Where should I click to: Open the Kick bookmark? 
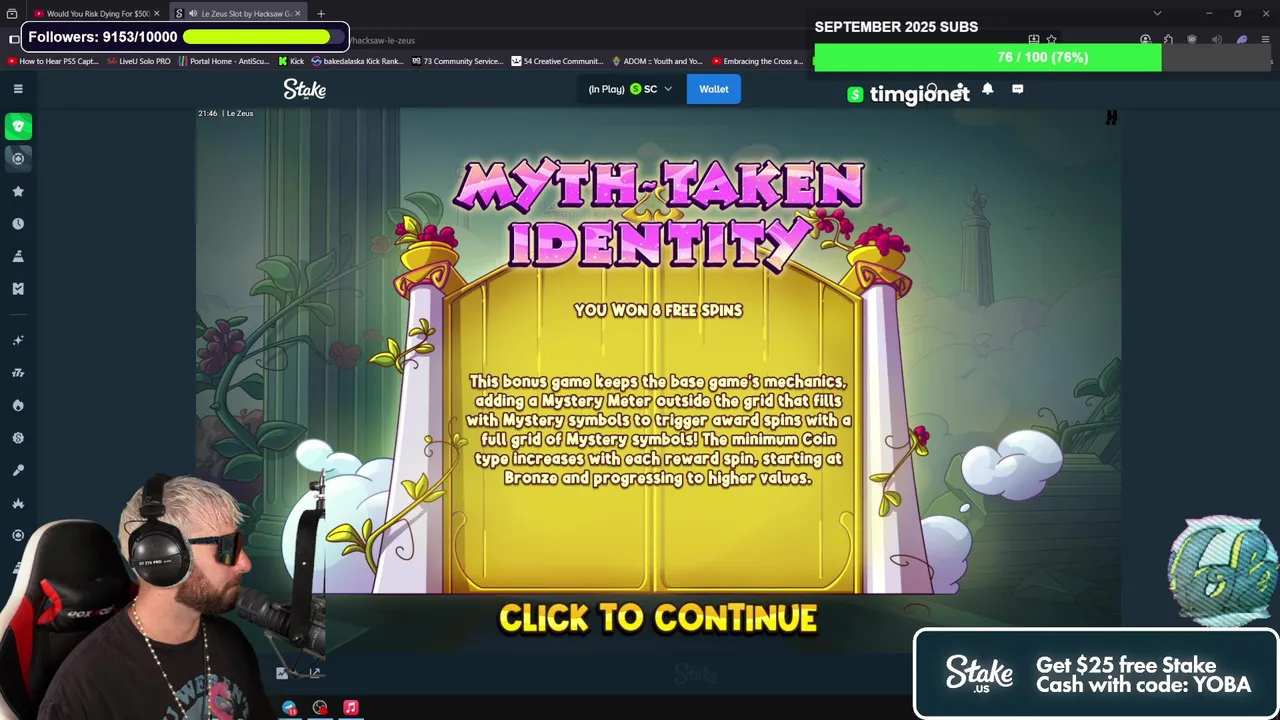tap(290, 61)
